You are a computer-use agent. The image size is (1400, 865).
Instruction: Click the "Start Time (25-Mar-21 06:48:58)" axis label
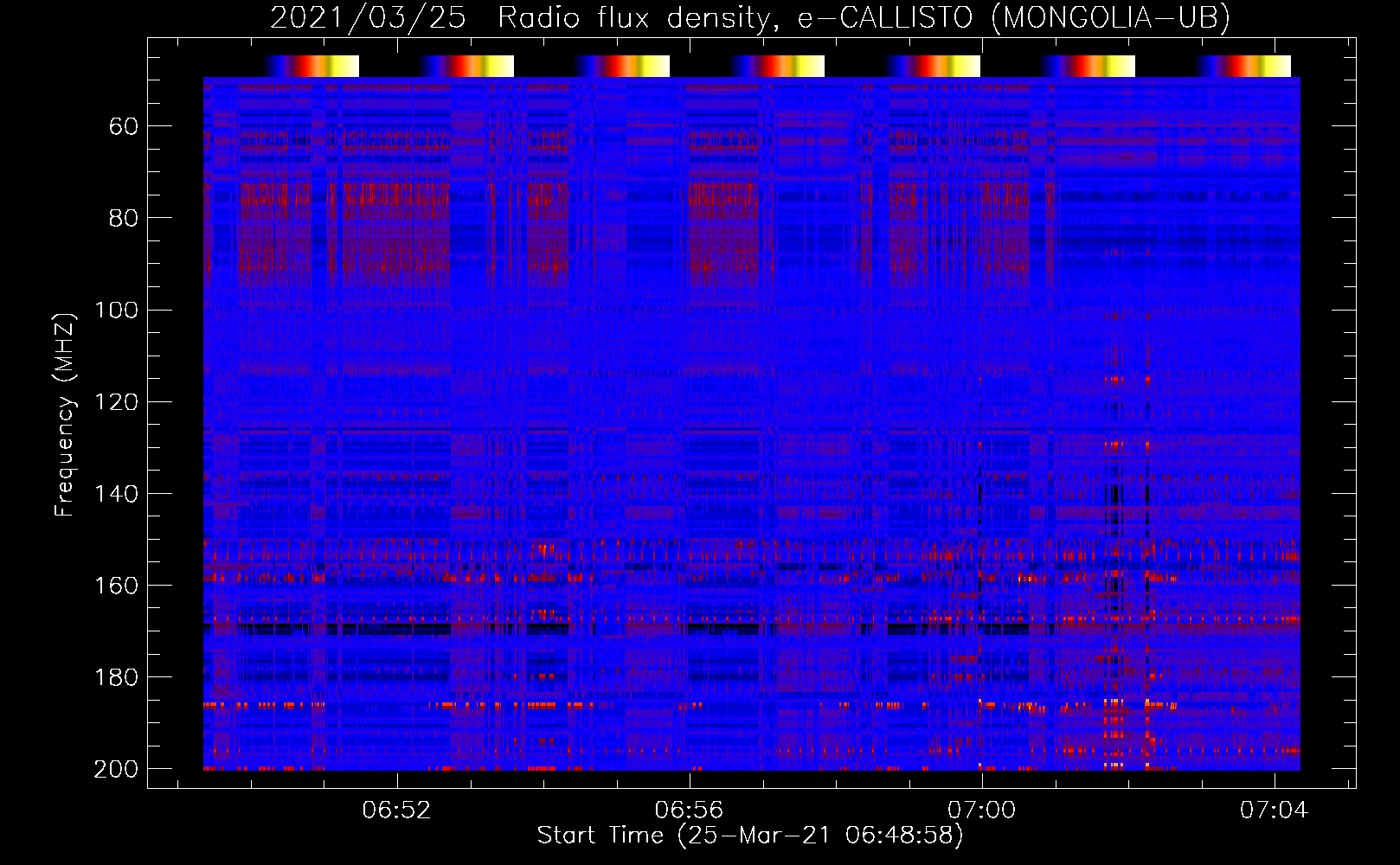750,836
